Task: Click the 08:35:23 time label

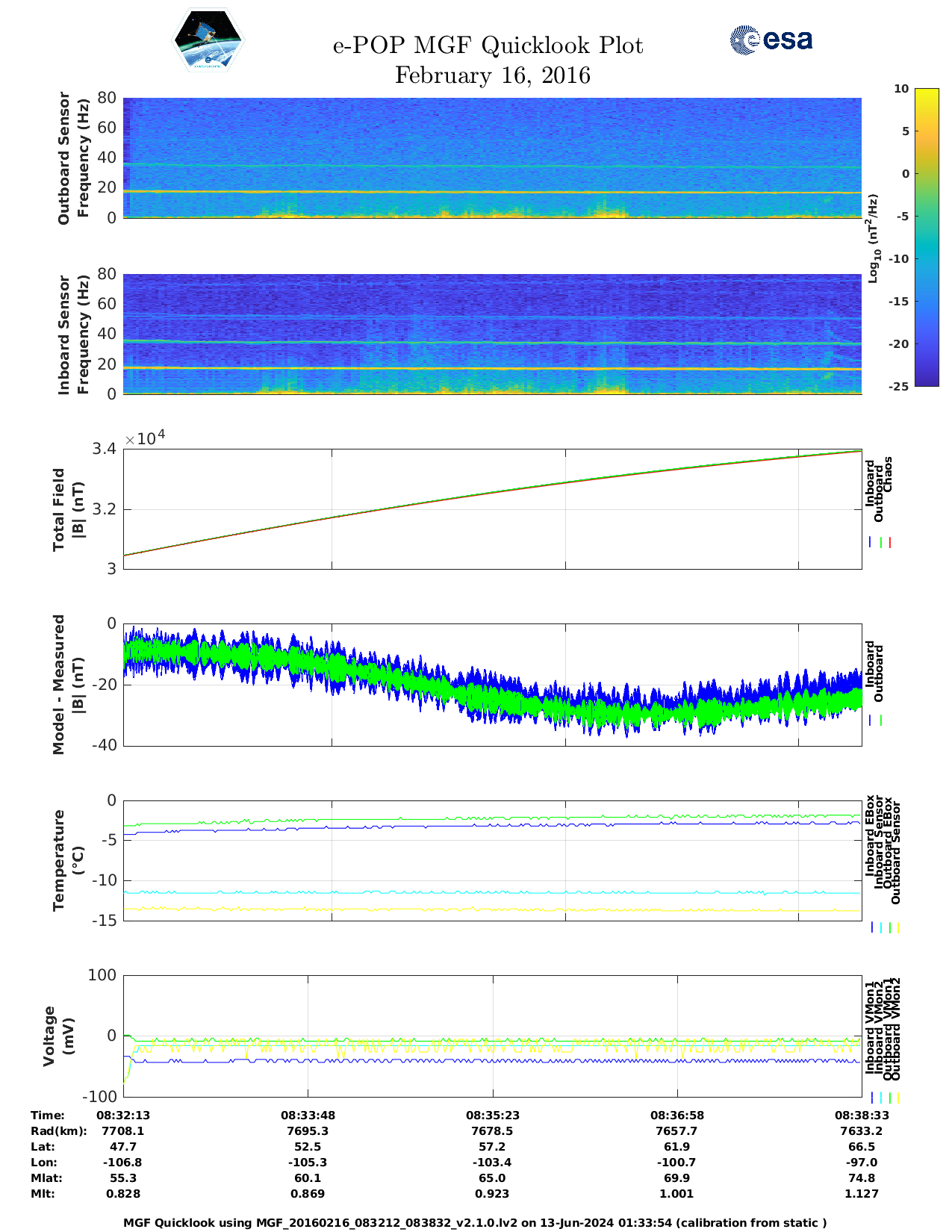Action: 492,1115
